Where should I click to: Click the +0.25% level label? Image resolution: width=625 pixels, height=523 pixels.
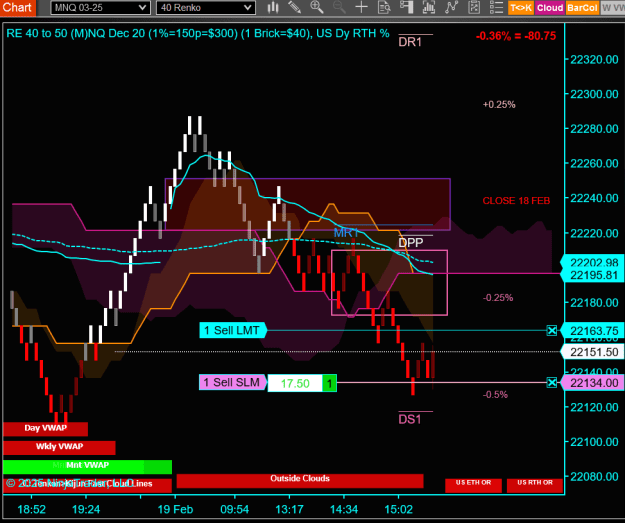[x=499, y=104]
